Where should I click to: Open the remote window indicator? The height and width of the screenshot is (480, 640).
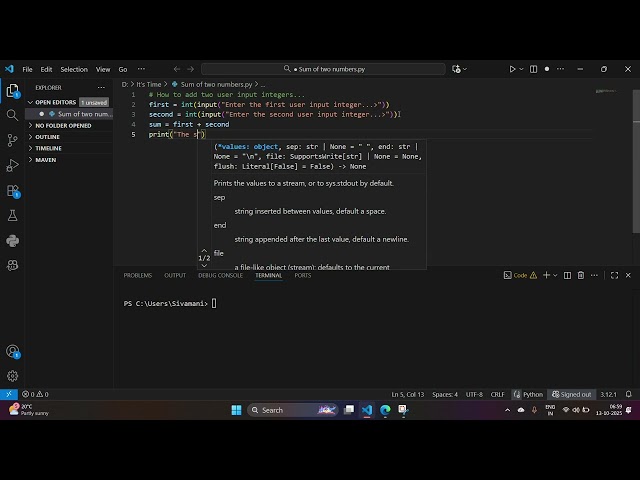pyautogui.click(x=9, y=394)
